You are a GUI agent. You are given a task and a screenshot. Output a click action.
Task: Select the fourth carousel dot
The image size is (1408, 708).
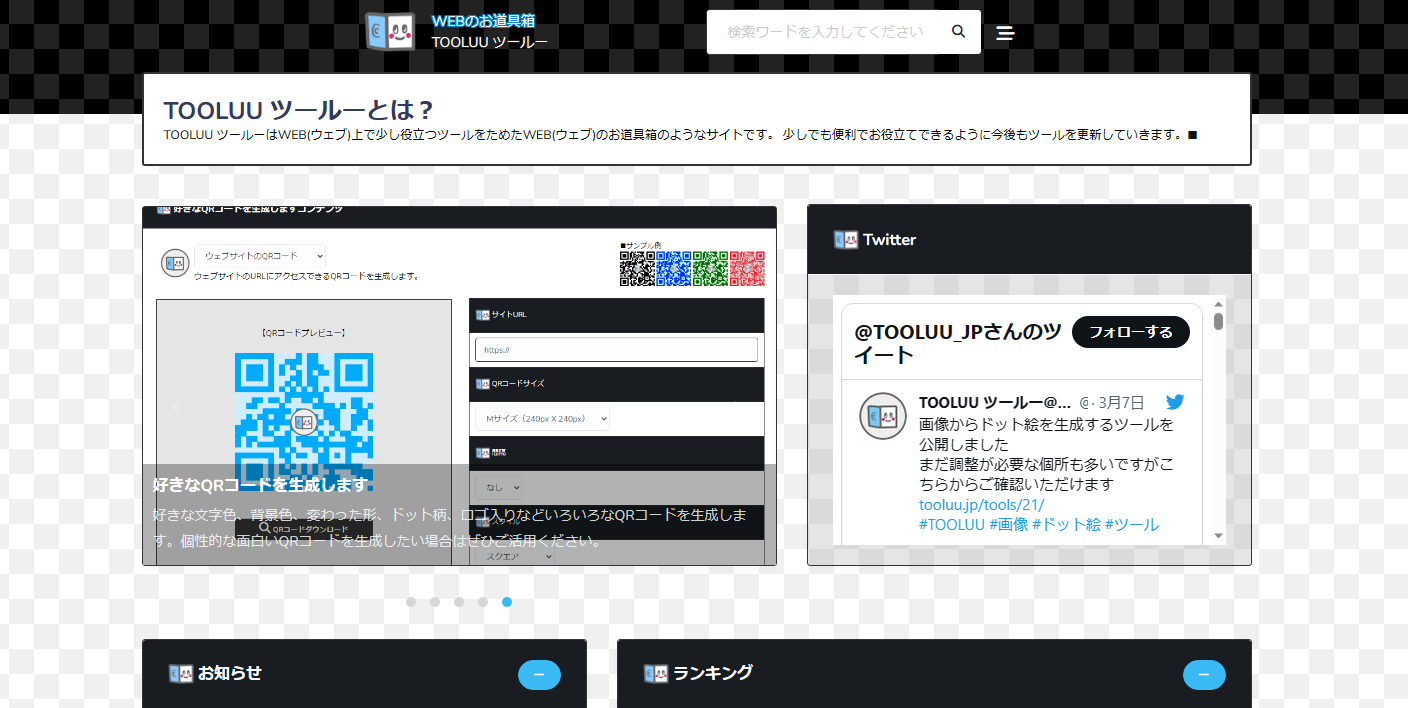pyautogui.click(x=483, y=602)
